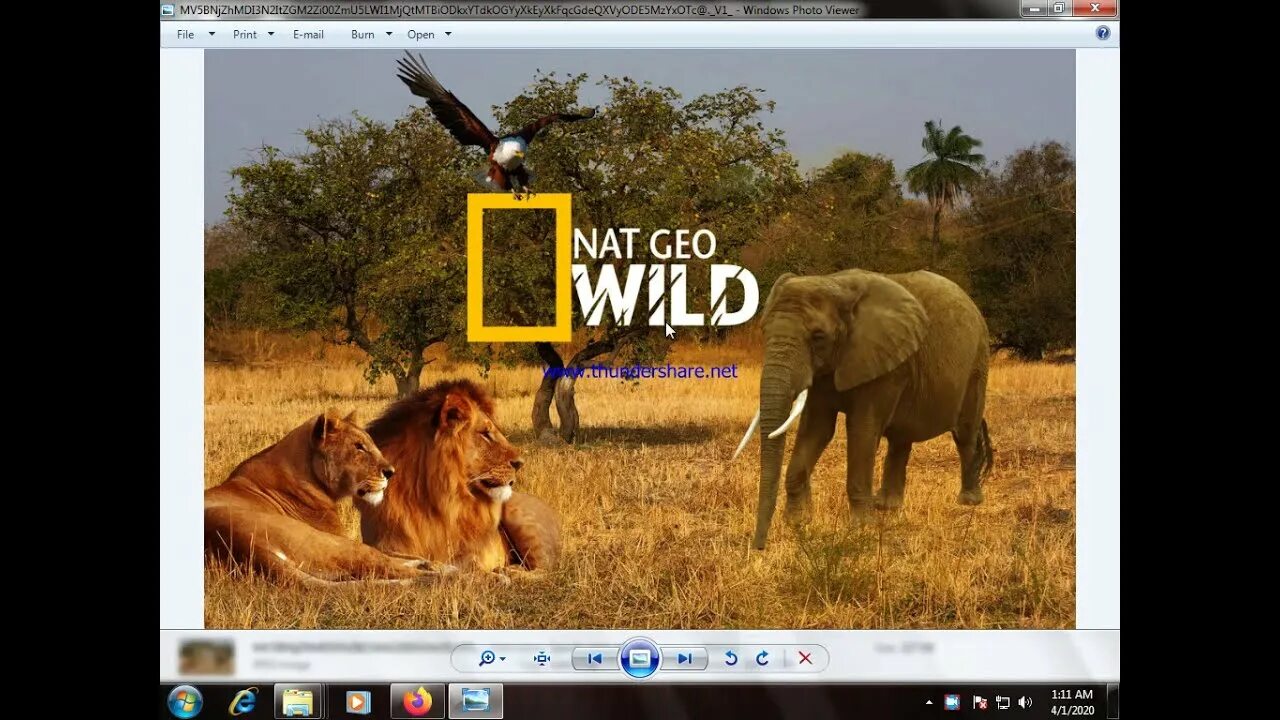Open the Print menu
Screen dimensions: 1280x720
click(245, 34)
